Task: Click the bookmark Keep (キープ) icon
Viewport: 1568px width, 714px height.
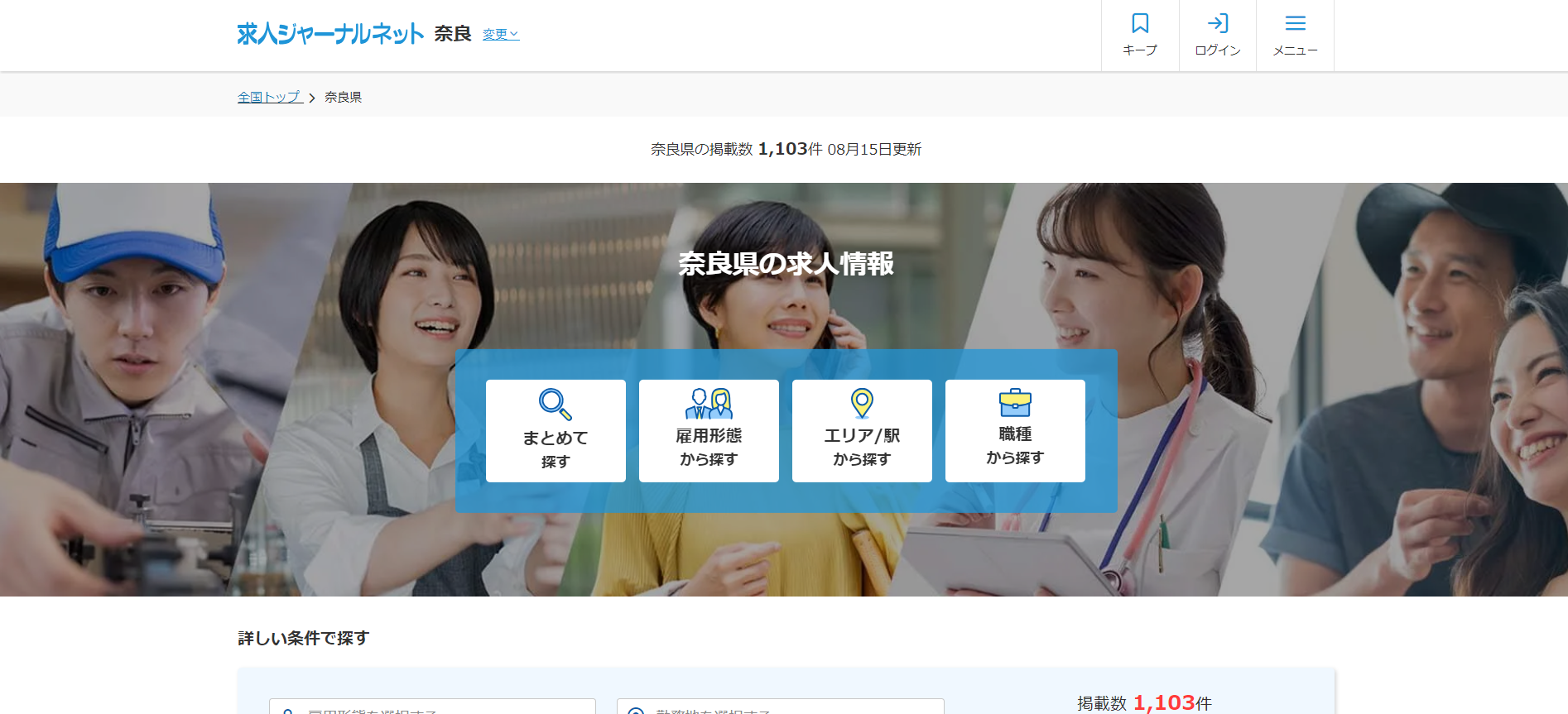Action: (1140, 23)
